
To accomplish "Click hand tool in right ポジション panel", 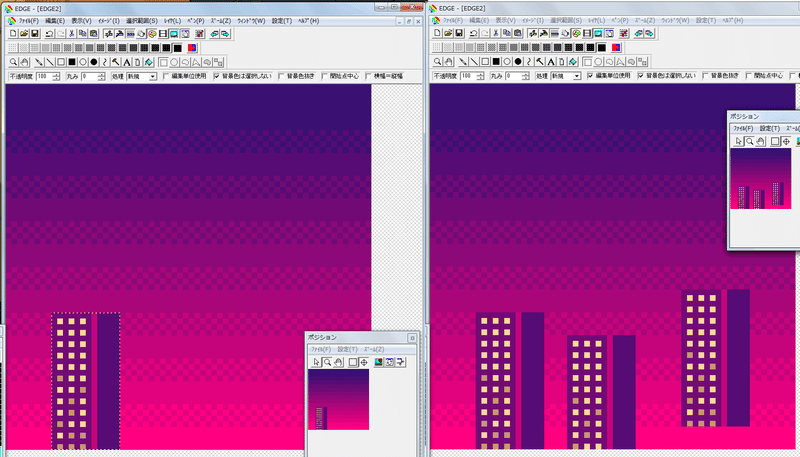I will [761, 141].
